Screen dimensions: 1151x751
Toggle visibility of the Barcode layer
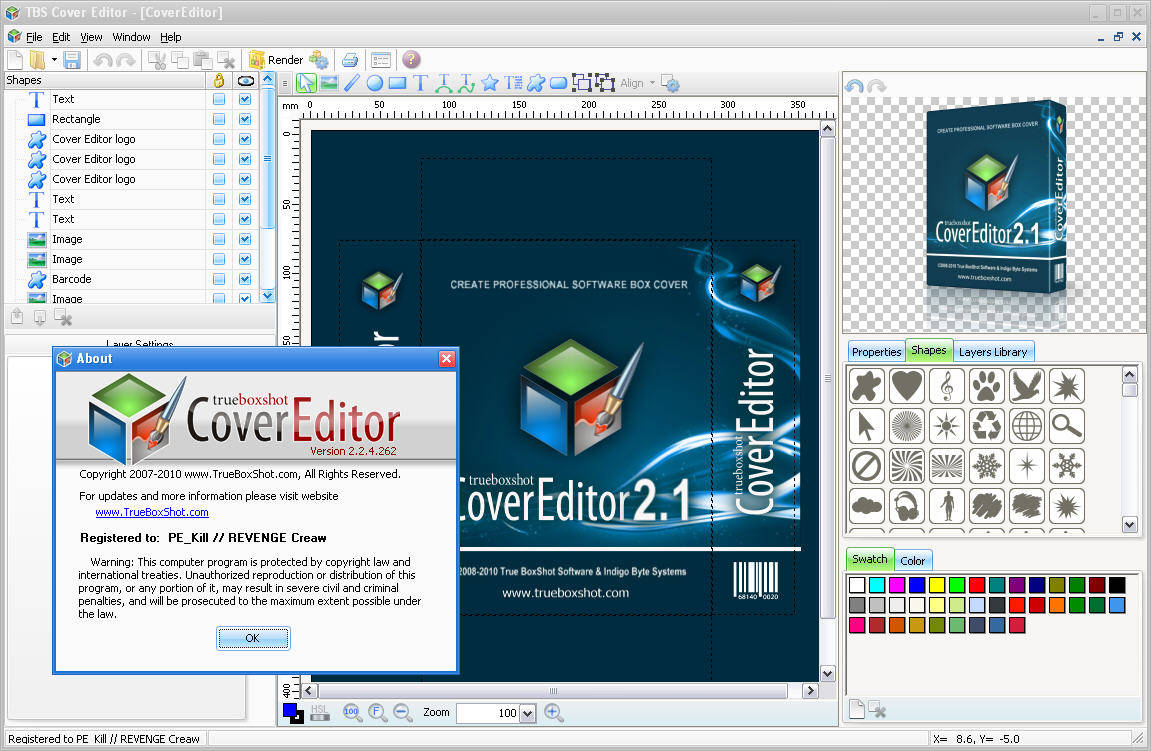[x=245, y=279]
